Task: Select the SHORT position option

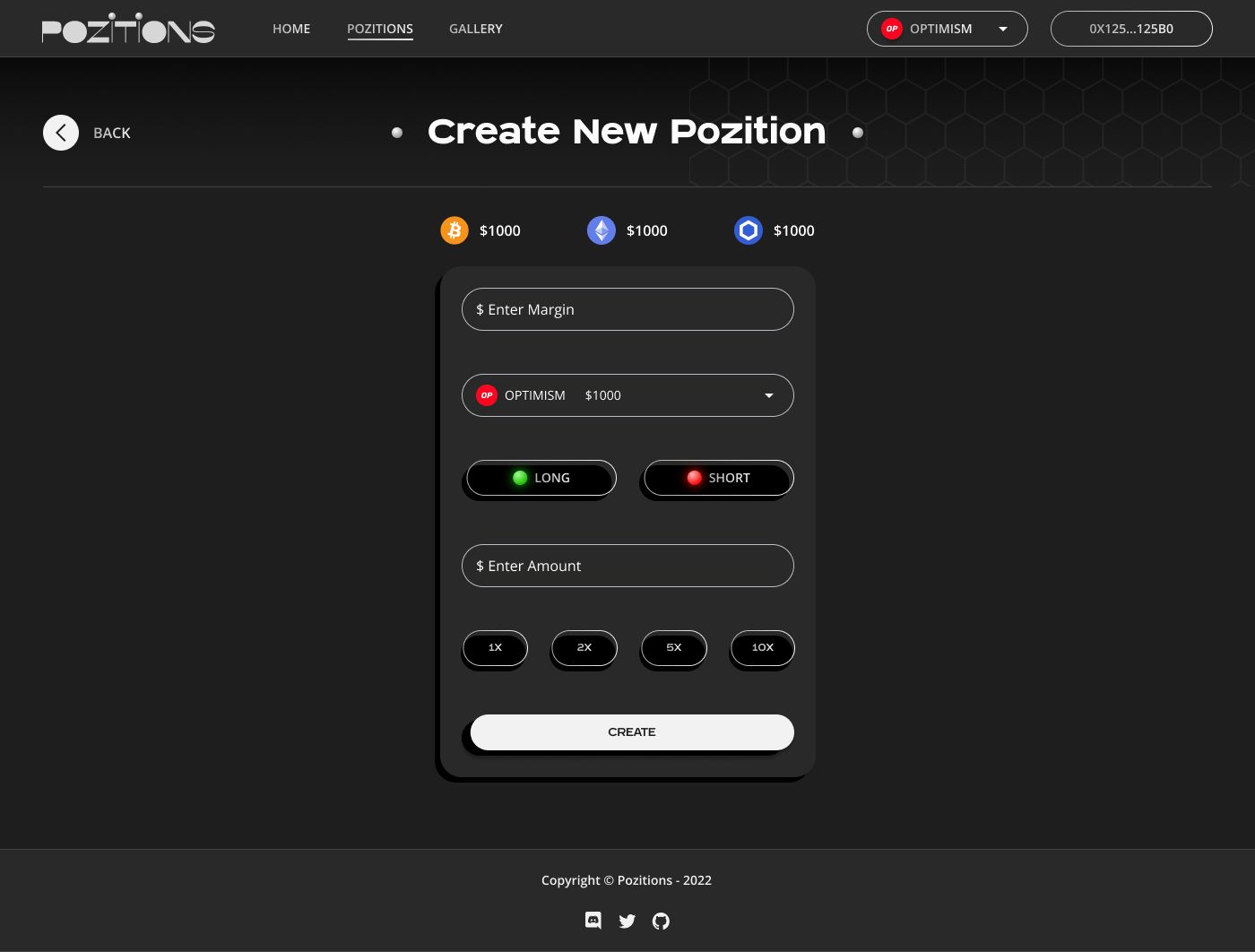Action: tap(719, 478)
